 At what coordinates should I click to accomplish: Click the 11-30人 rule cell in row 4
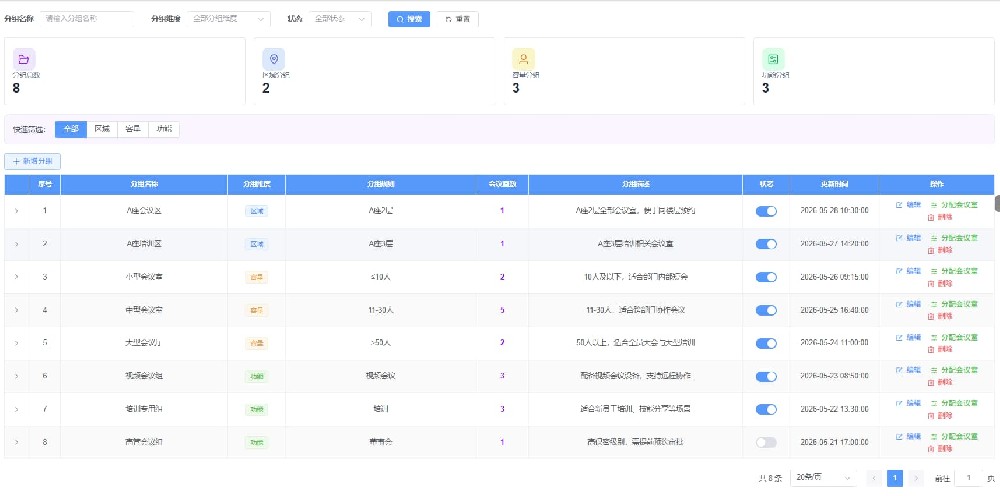click(x=382, y=310)
